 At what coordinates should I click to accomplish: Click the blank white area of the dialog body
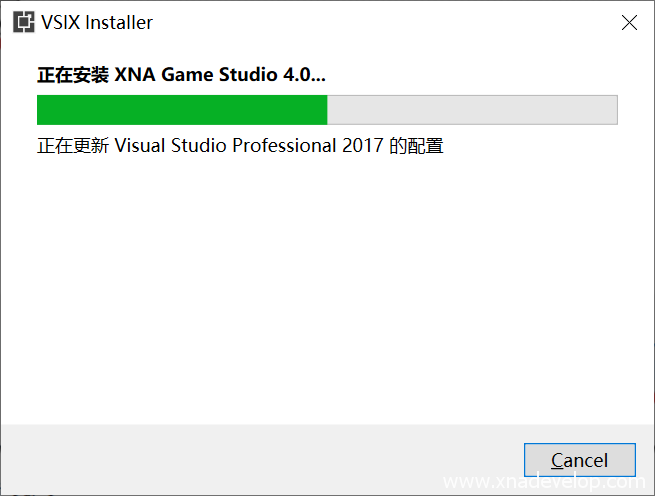[320, 290]
